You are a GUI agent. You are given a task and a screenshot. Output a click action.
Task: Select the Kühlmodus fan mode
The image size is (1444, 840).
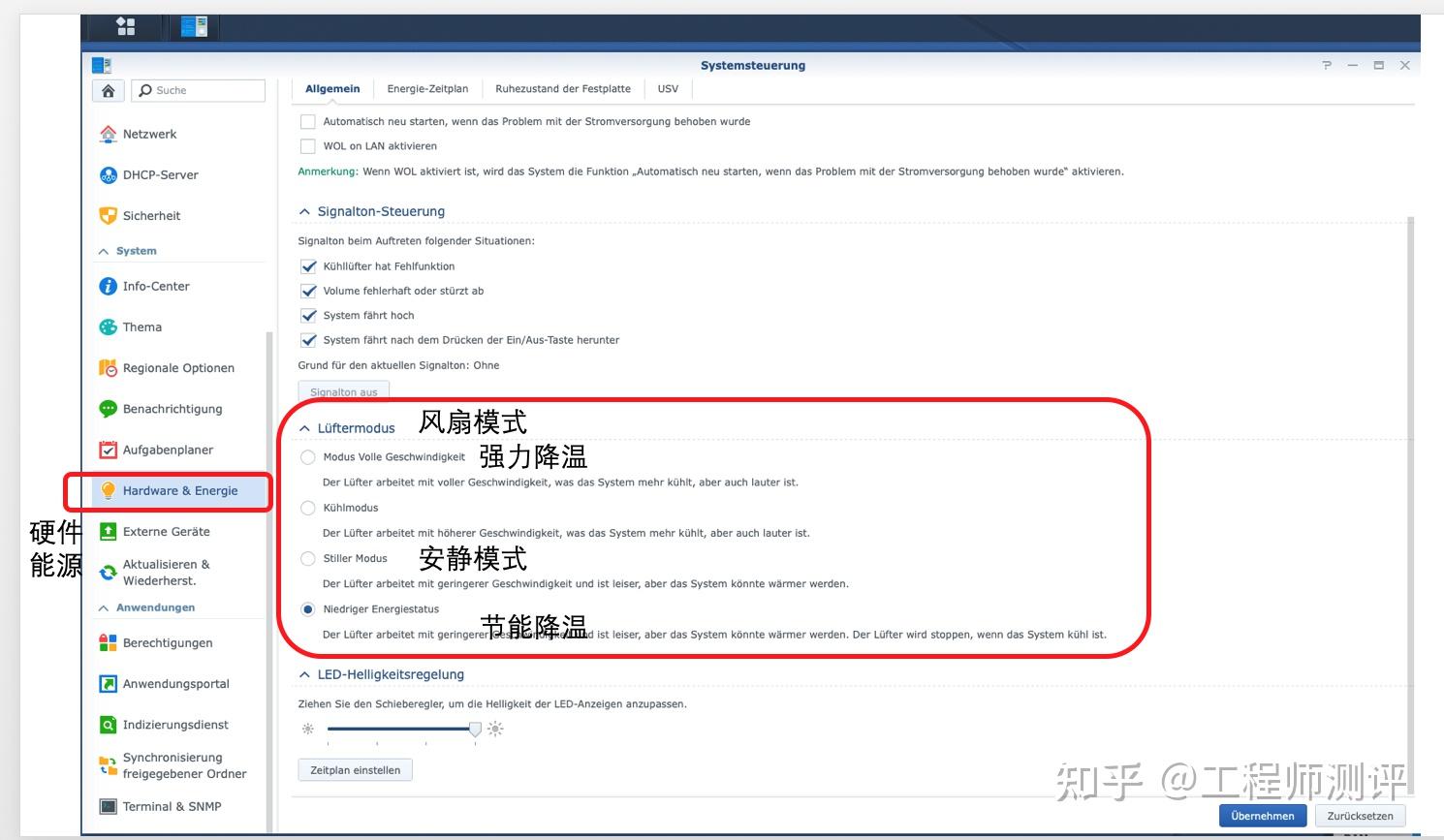[x=308, y=508]
